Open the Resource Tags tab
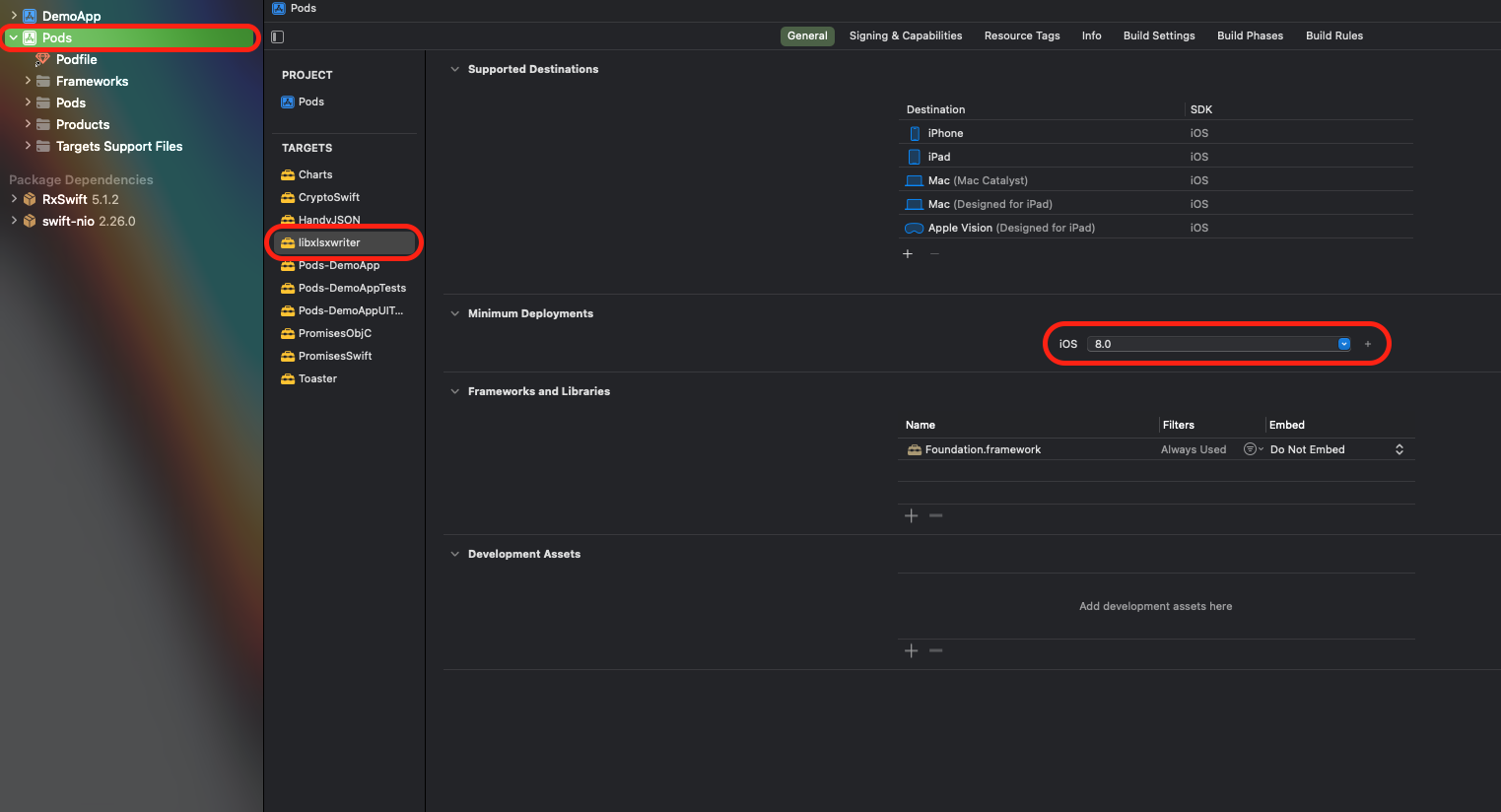This screenshot has height=812, width=1501. point(1022,35)
